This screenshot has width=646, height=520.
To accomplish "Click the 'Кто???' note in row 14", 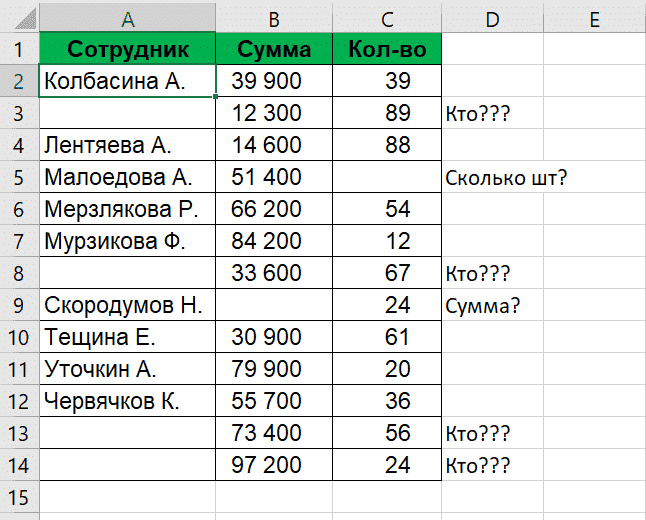I will (478, 466).
